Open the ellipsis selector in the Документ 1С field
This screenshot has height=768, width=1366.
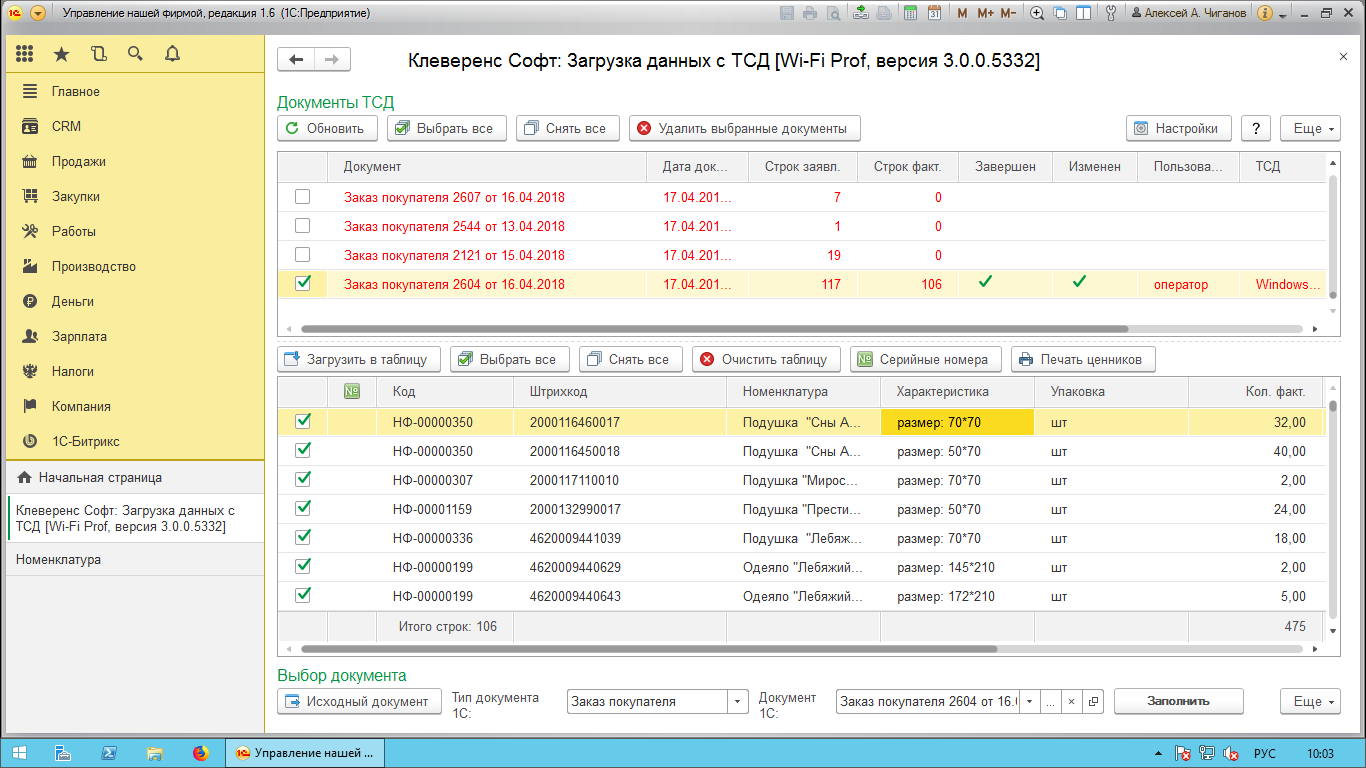click(x=1050, y=701)
